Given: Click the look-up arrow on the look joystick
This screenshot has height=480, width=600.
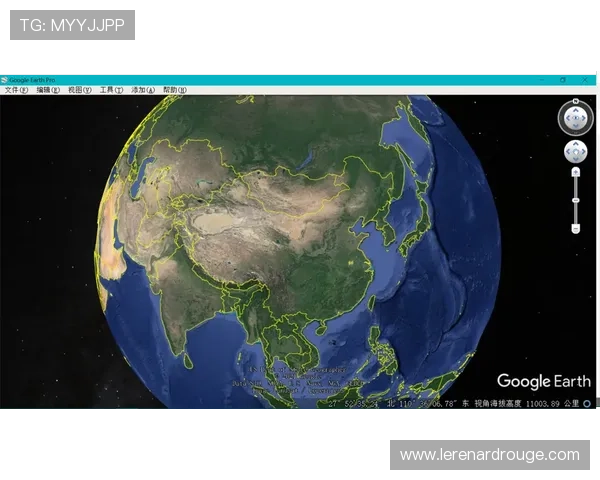Looking at the screenshot, I should [x=575, y=109].
